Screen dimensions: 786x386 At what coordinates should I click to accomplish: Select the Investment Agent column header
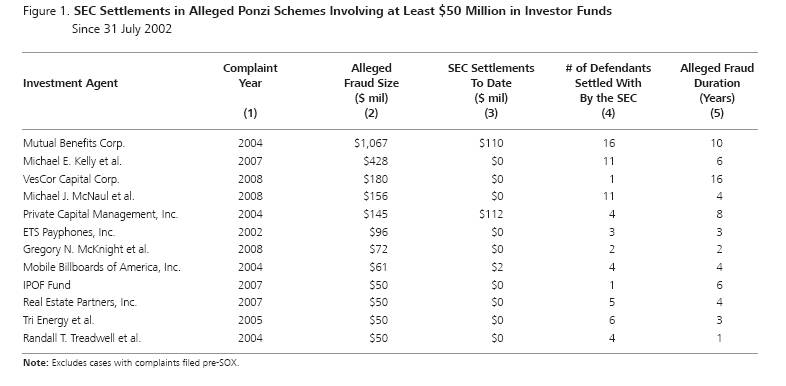coord(70,83)
